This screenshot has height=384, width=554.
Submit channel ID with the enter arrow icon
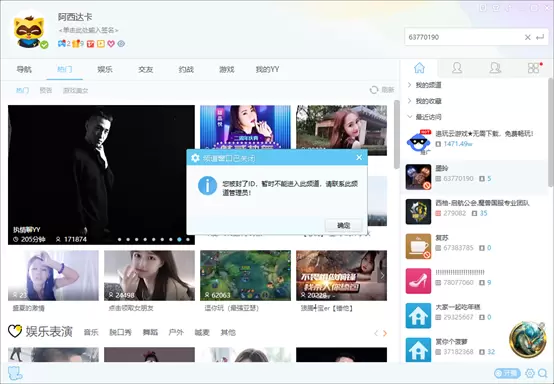pos(540,37)
